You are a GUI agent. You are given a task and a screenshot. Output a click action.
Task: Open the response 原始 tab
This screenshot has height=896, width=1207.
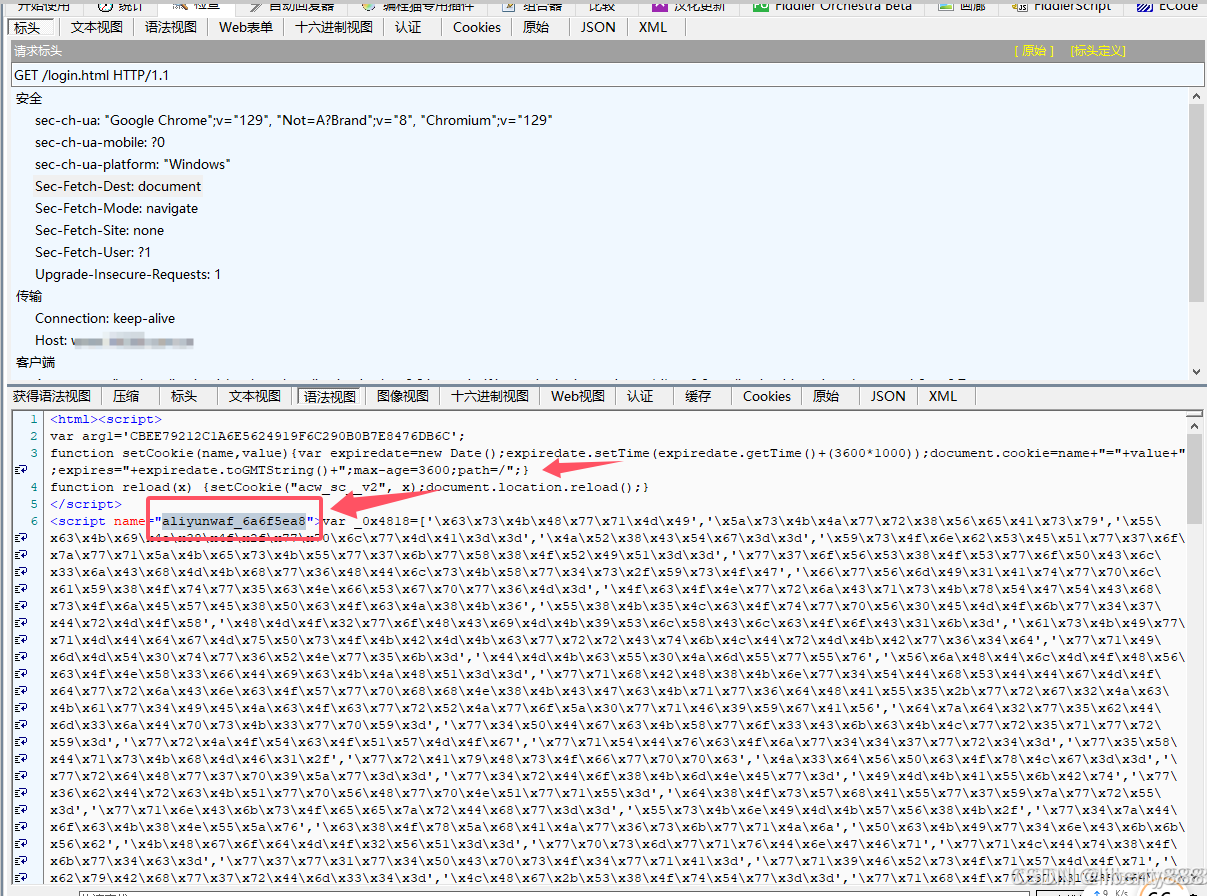826,396
